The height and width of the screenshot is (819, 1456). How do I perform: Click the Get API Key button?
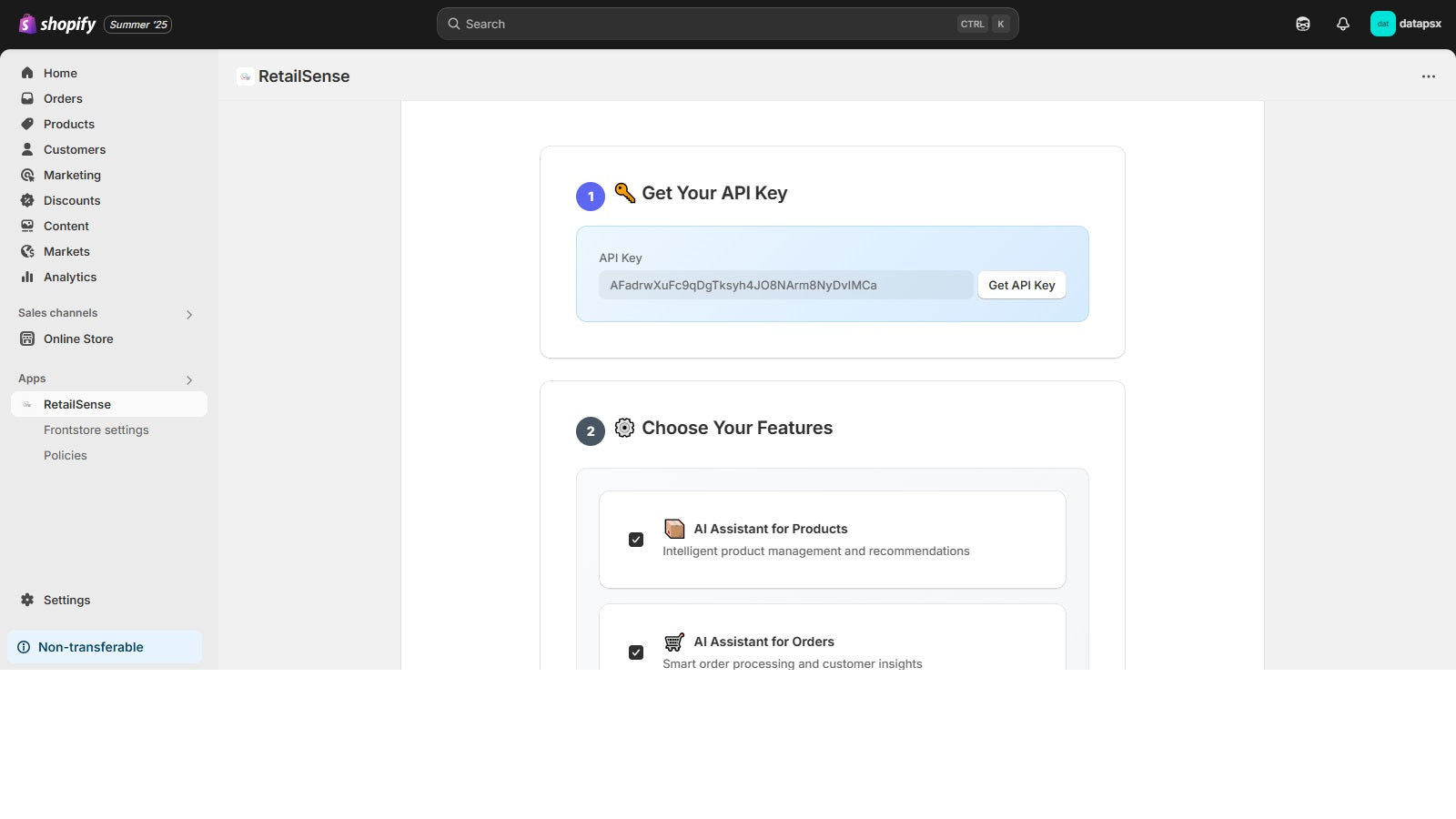(1022, 285)
